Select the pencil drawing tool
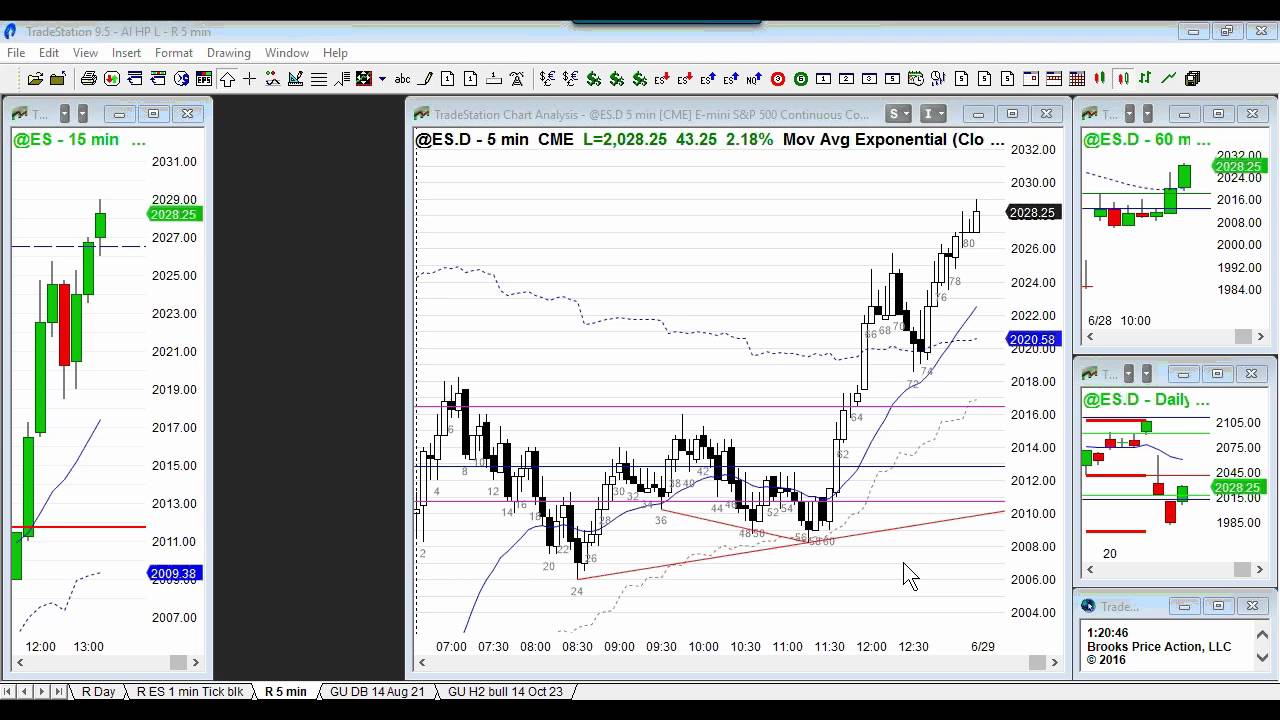This screenshot has height=720, width=1280. 425,79
